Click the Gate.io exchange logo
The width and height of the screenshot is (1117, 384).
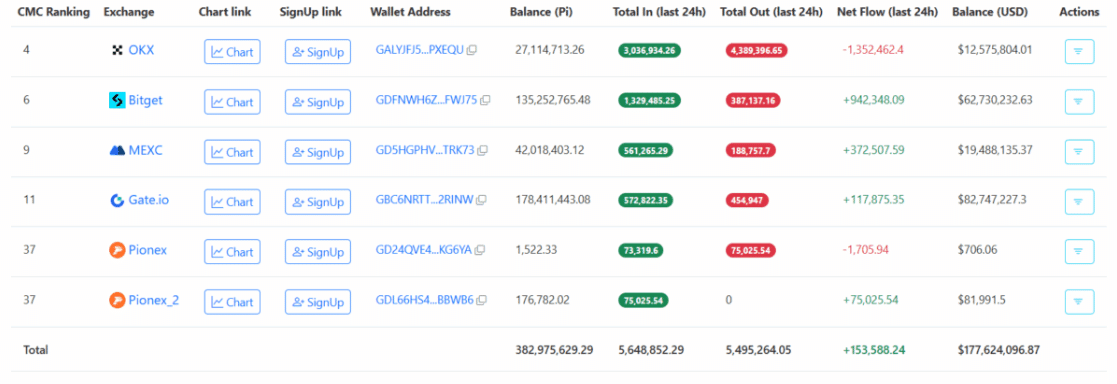pos(117,200)
